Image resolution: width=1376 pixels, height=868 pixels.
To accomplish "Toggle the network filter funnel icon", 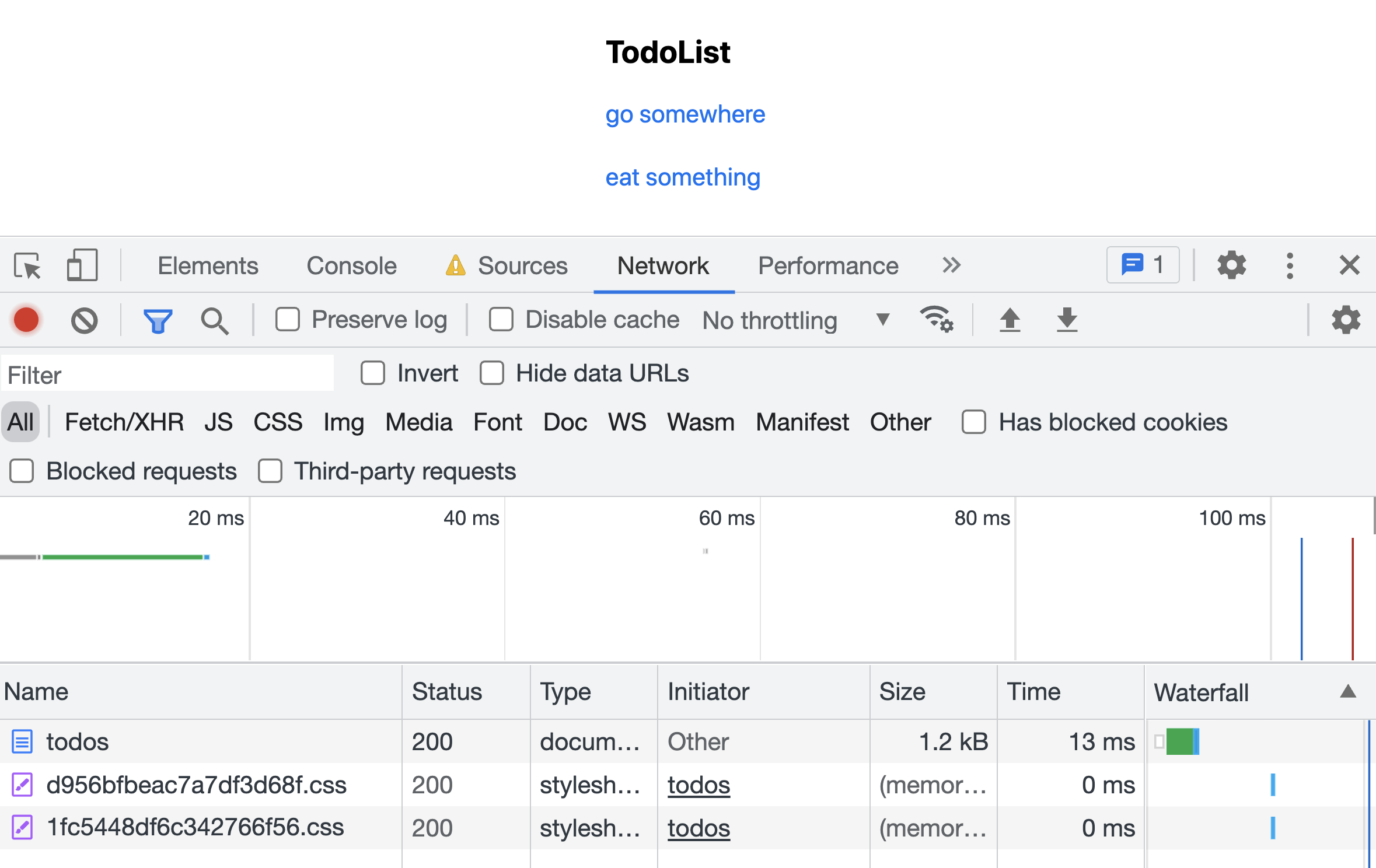I will coord(158,320).
